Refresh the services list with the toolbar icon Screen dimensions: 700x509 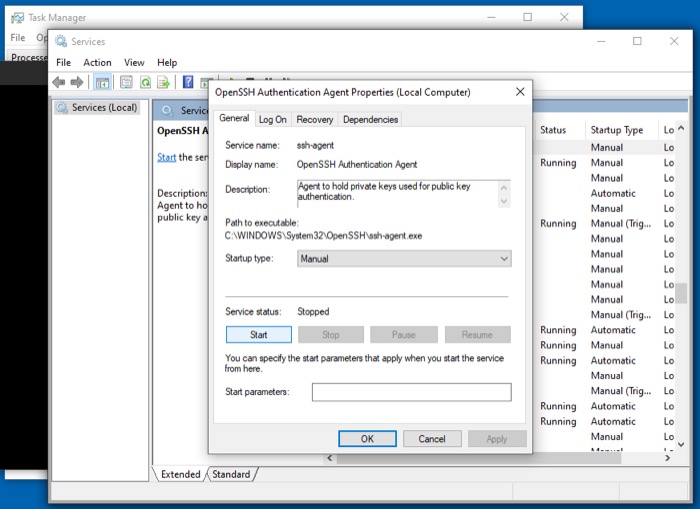146,82
